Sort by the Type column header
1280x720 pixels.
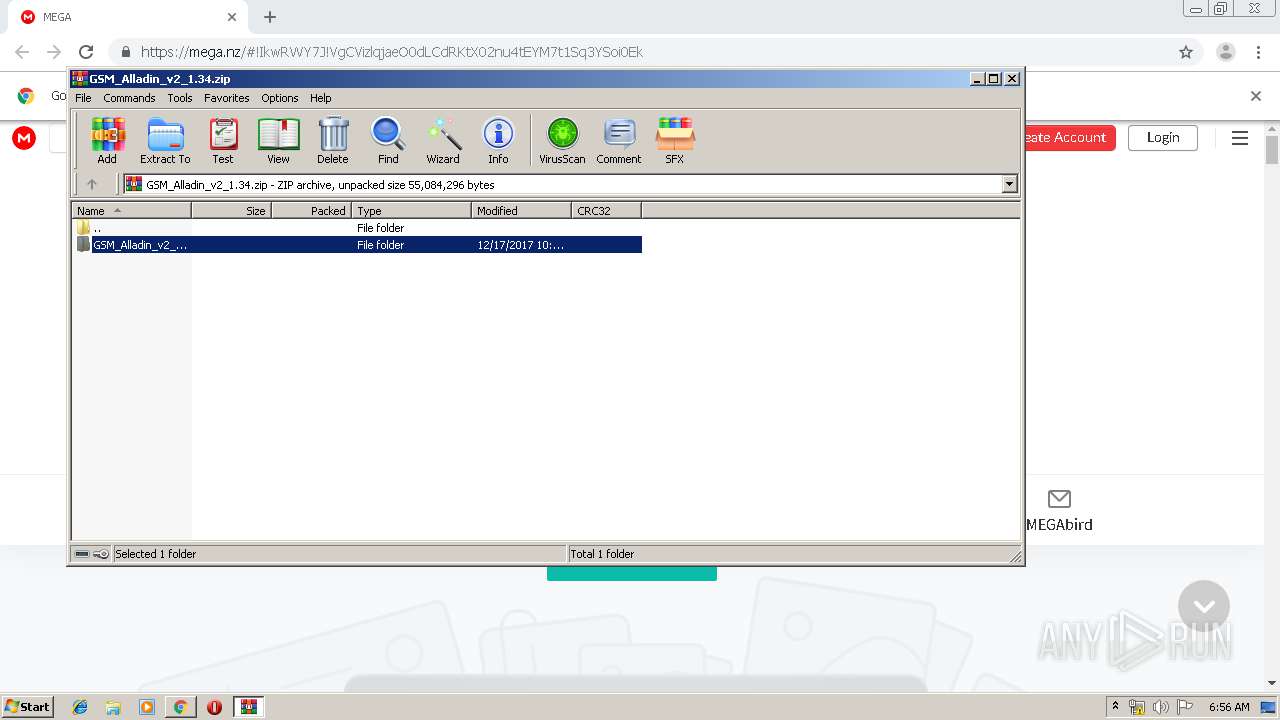(411, 210)
